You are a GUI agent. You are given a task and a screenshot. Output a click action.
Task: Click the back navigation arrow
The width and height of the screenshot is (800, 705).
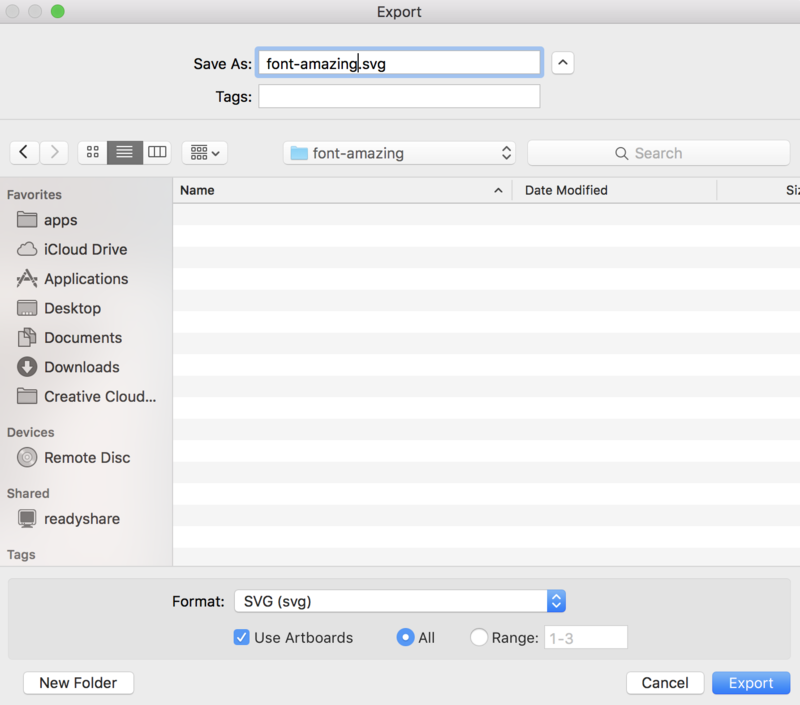pos(24,152)
